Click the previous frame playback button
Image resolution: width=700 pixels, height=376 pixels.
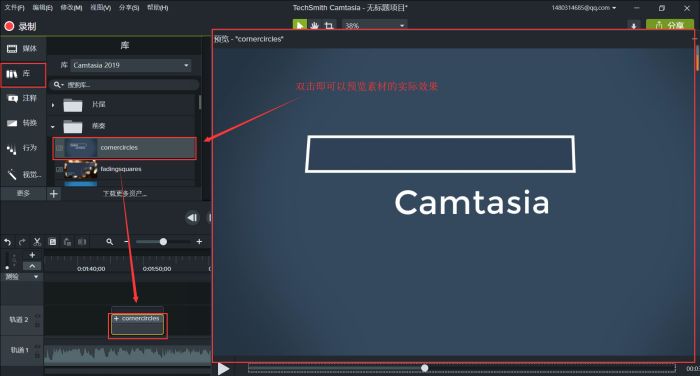coord(192,217)
